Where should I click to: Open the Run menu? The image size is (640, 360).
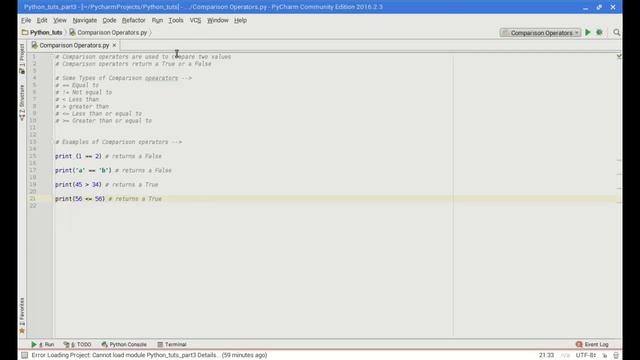157,20
